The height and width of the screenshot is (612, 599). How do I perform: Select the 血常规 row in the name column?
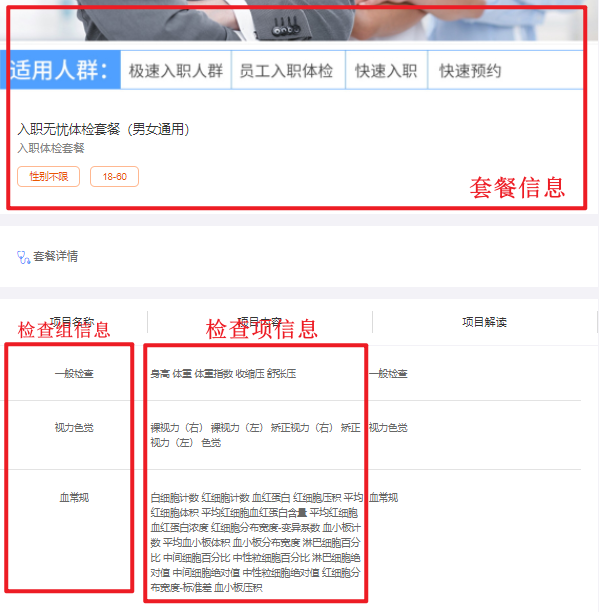click(74, 497)
